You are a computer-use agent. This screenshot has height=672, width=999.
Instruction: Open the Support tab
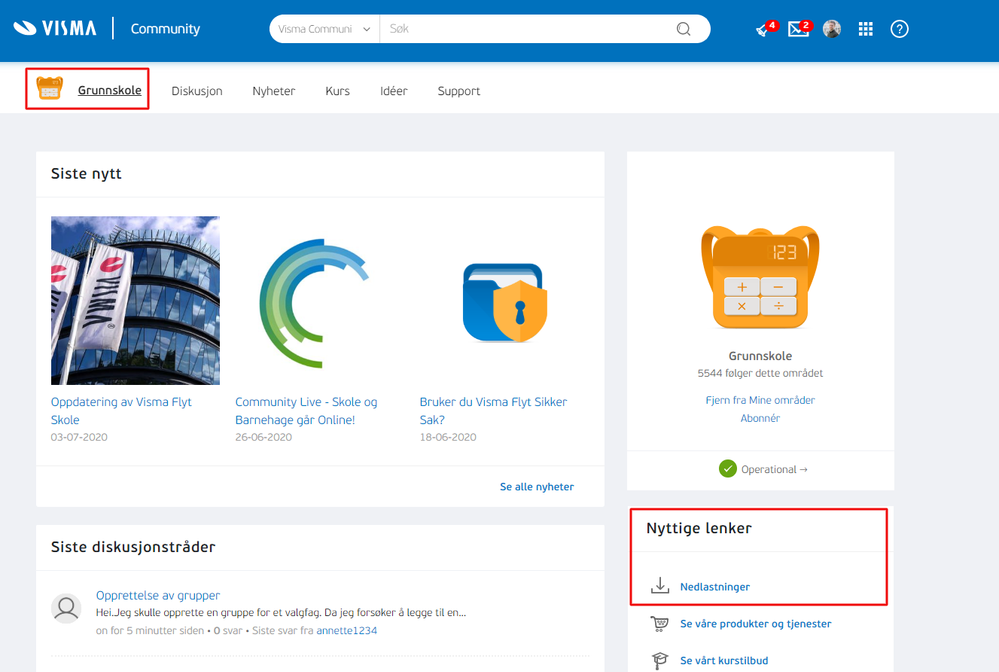pos(459,91)
